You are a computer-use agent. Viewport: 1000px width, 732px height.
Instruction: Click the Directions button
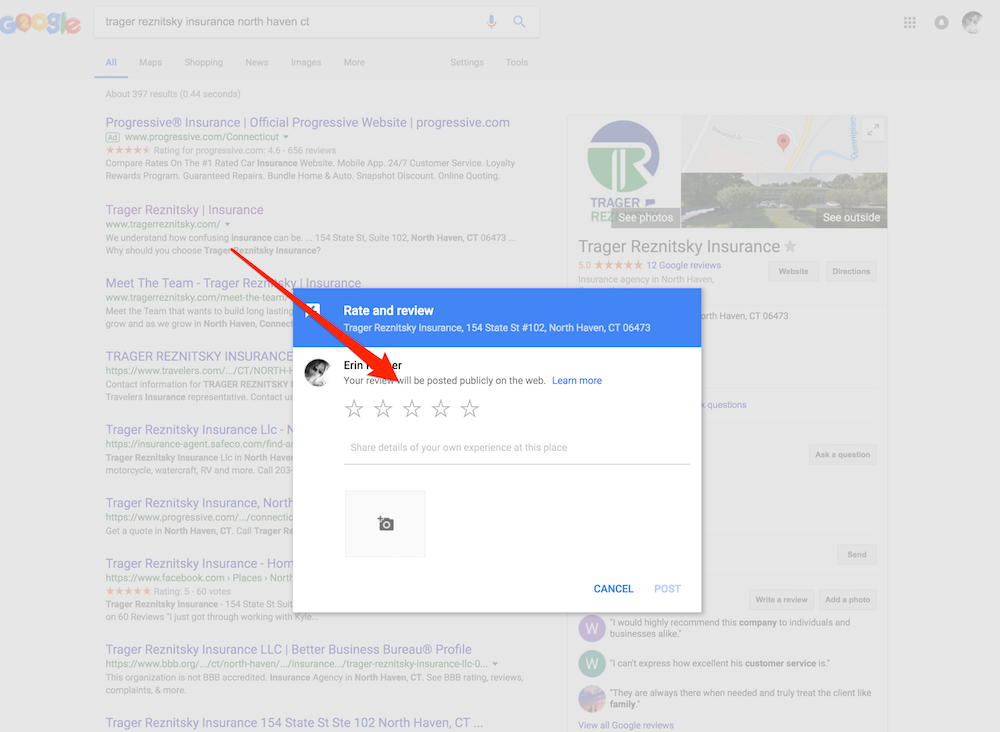click(x=851, y=271)
